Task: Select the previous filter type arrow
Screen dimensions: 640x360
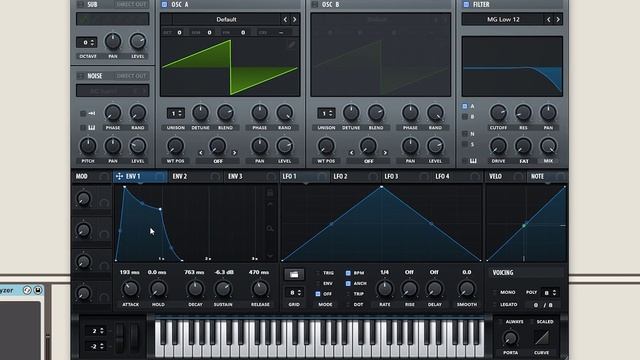Action: point(548,19)
